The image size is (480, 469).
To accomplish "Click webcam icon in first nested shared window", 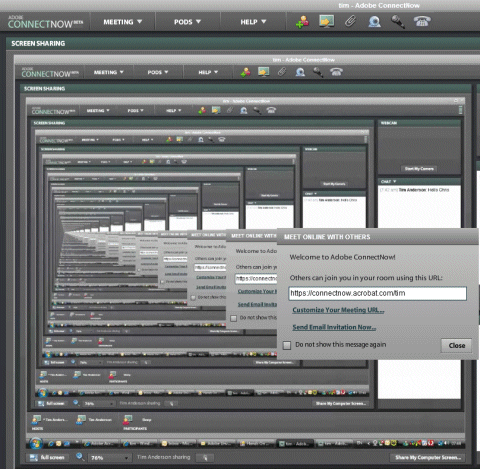I will click(x=300, y=72).
